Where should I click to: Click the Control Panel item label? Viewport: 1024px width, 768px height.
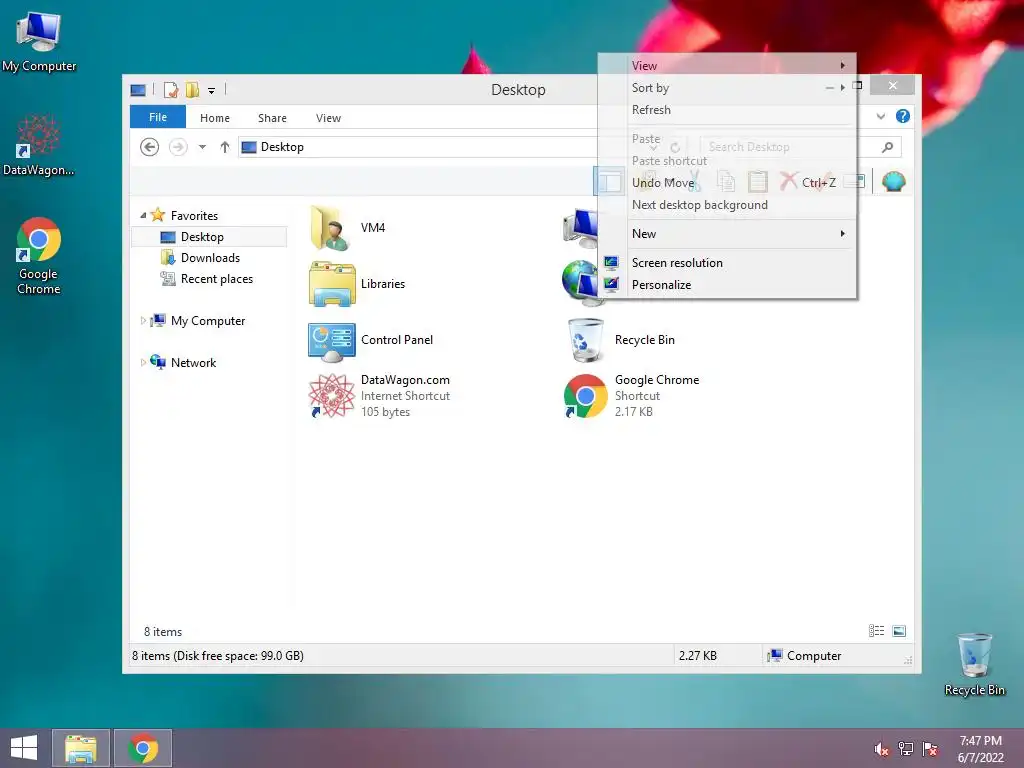(x=397, y=340)
